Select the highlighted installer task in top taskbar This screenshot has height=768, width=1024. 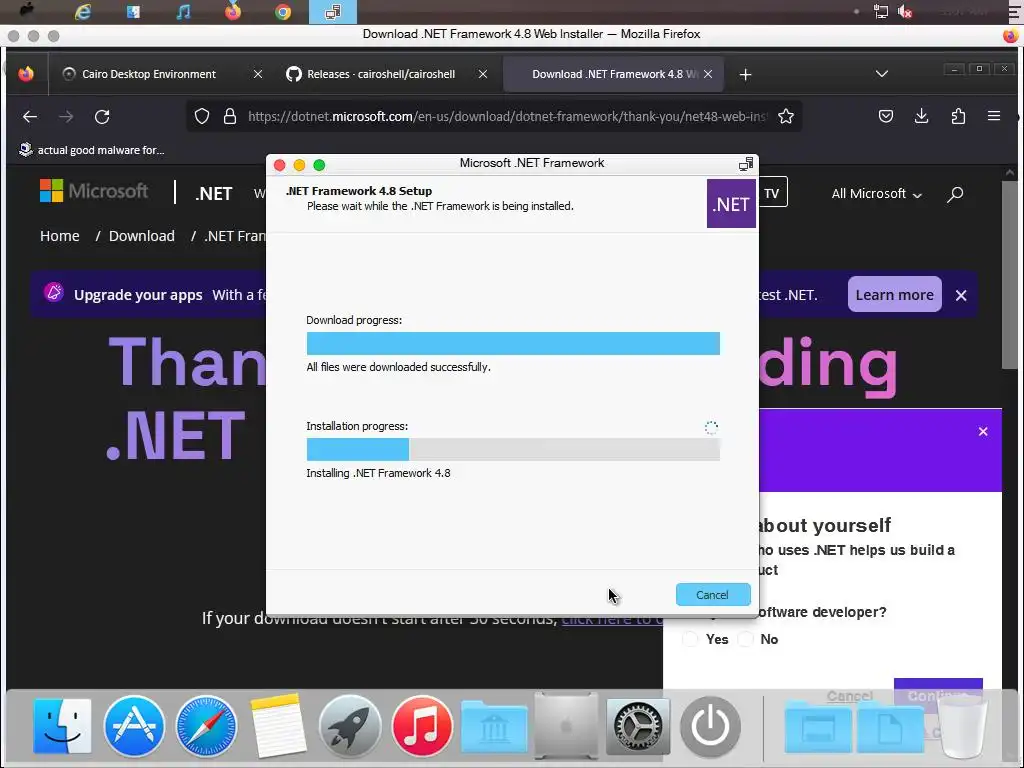333,12
